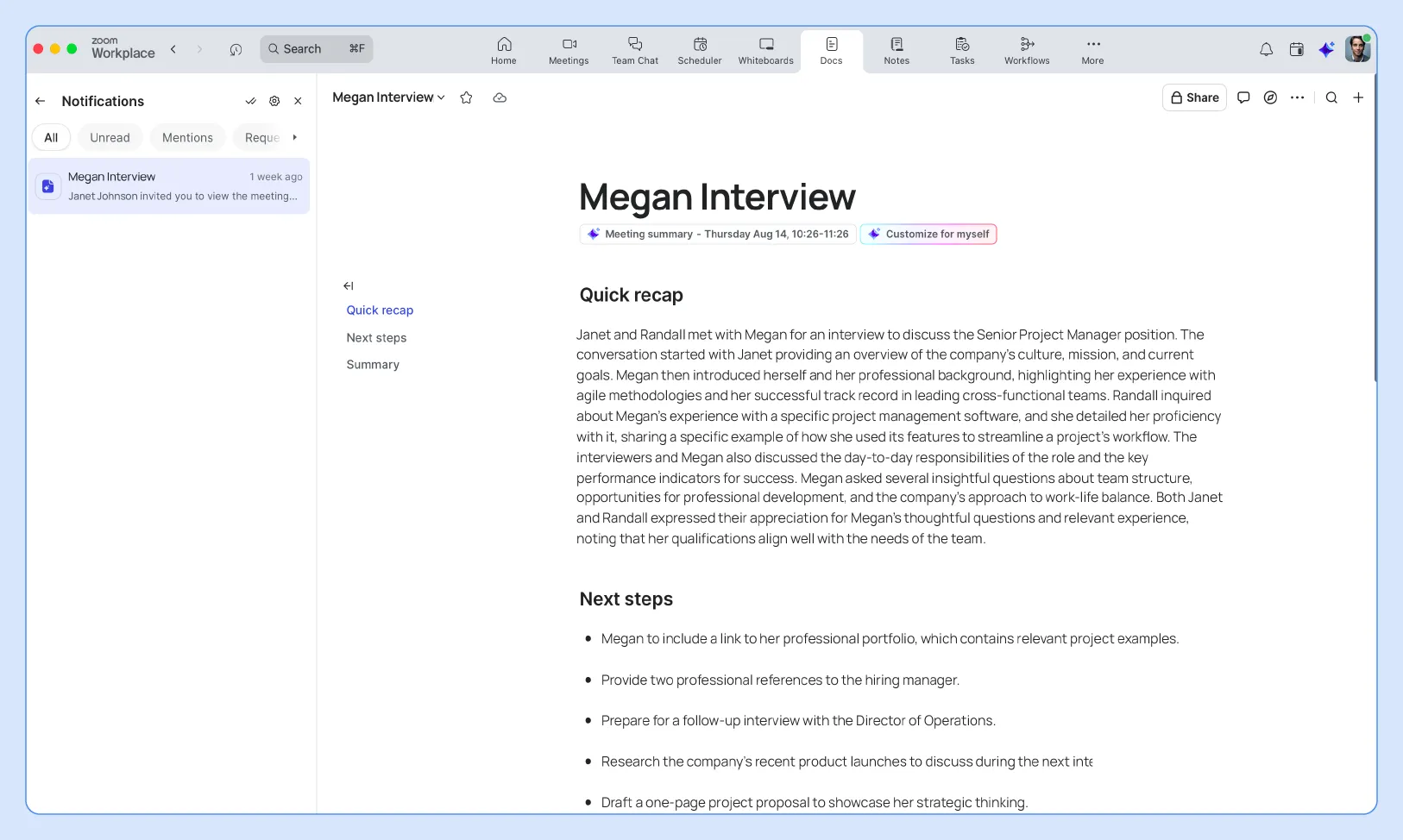Open Workflows
The width and height of the screenshot is (1403, 840).
point(1026,50)
